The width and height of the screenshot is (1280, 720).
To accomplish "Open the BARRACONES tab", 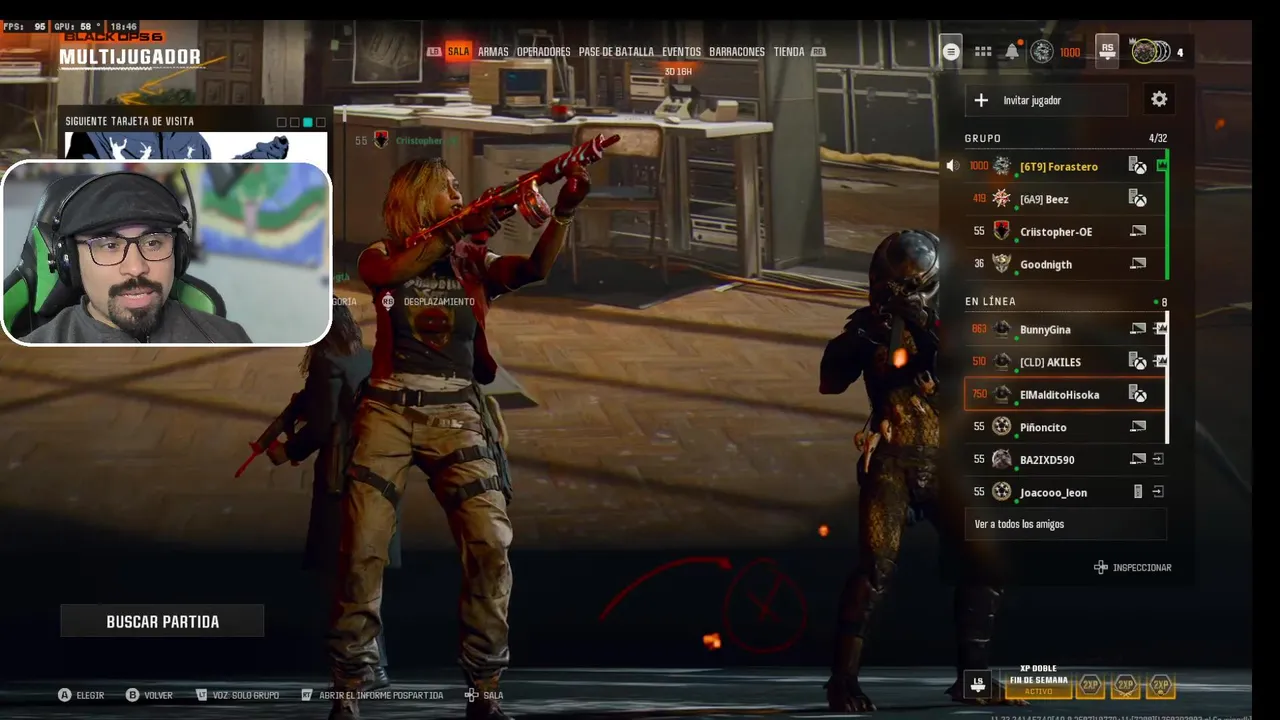I will pos(737,52).
